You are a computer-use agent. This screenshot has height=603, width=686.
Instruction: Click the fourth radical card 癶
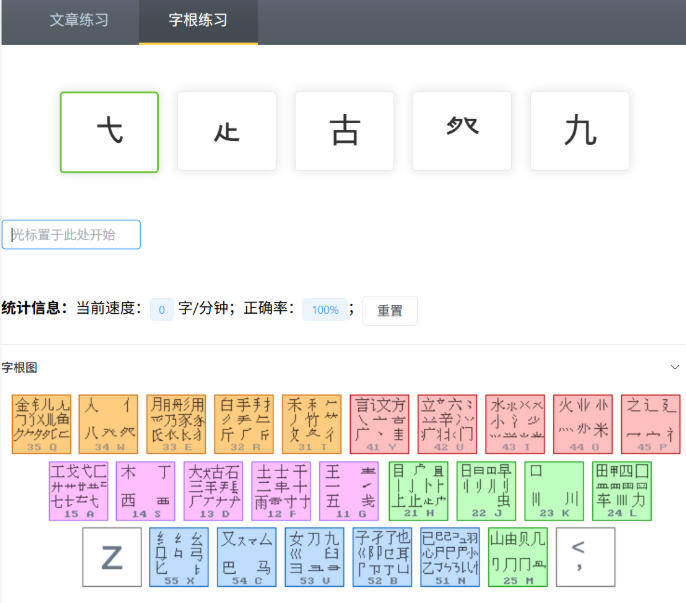462,131
